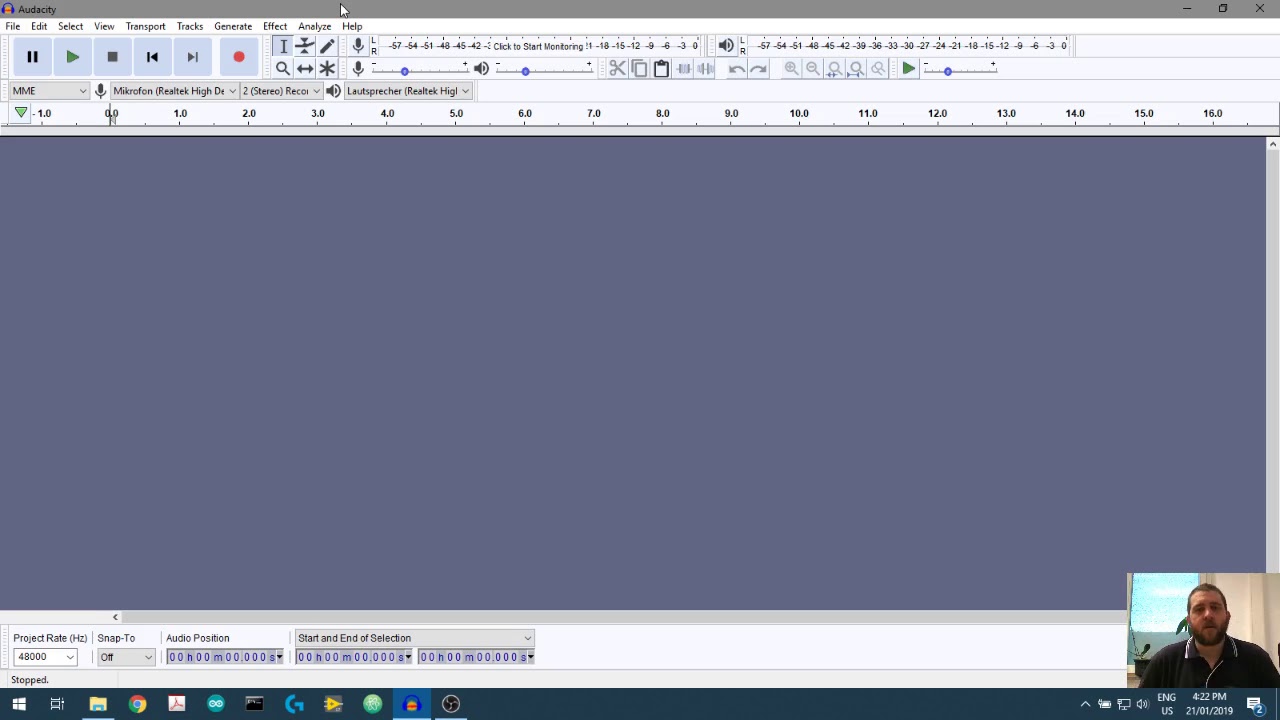
Task: Click the Cut (scissors) icon
Action: tap(617, 68)
